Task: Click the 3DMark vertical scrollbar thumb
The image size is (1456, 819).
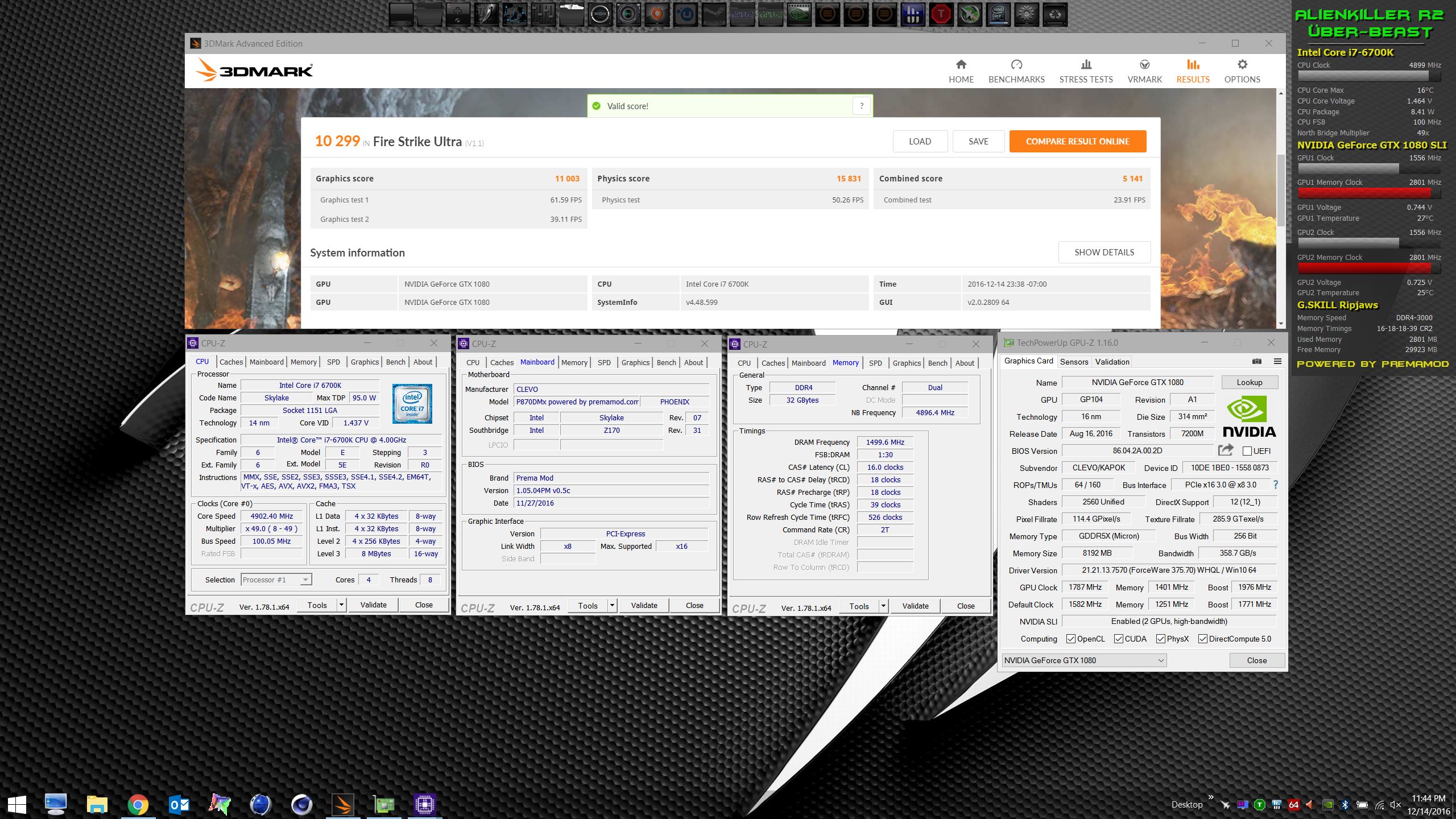Action: (x=1280, y=191)
